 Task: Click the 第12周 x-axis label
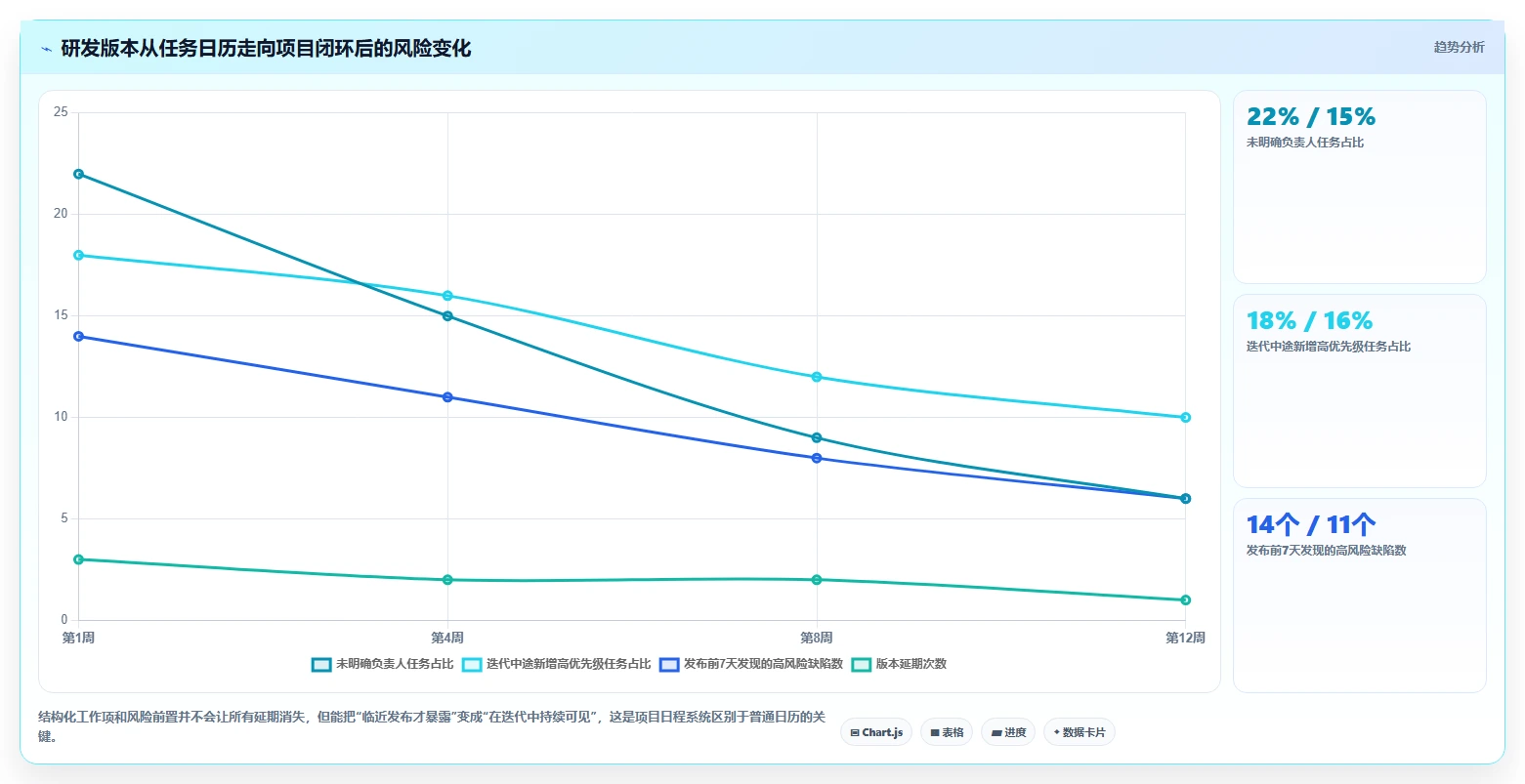(x=1185, y=639)
